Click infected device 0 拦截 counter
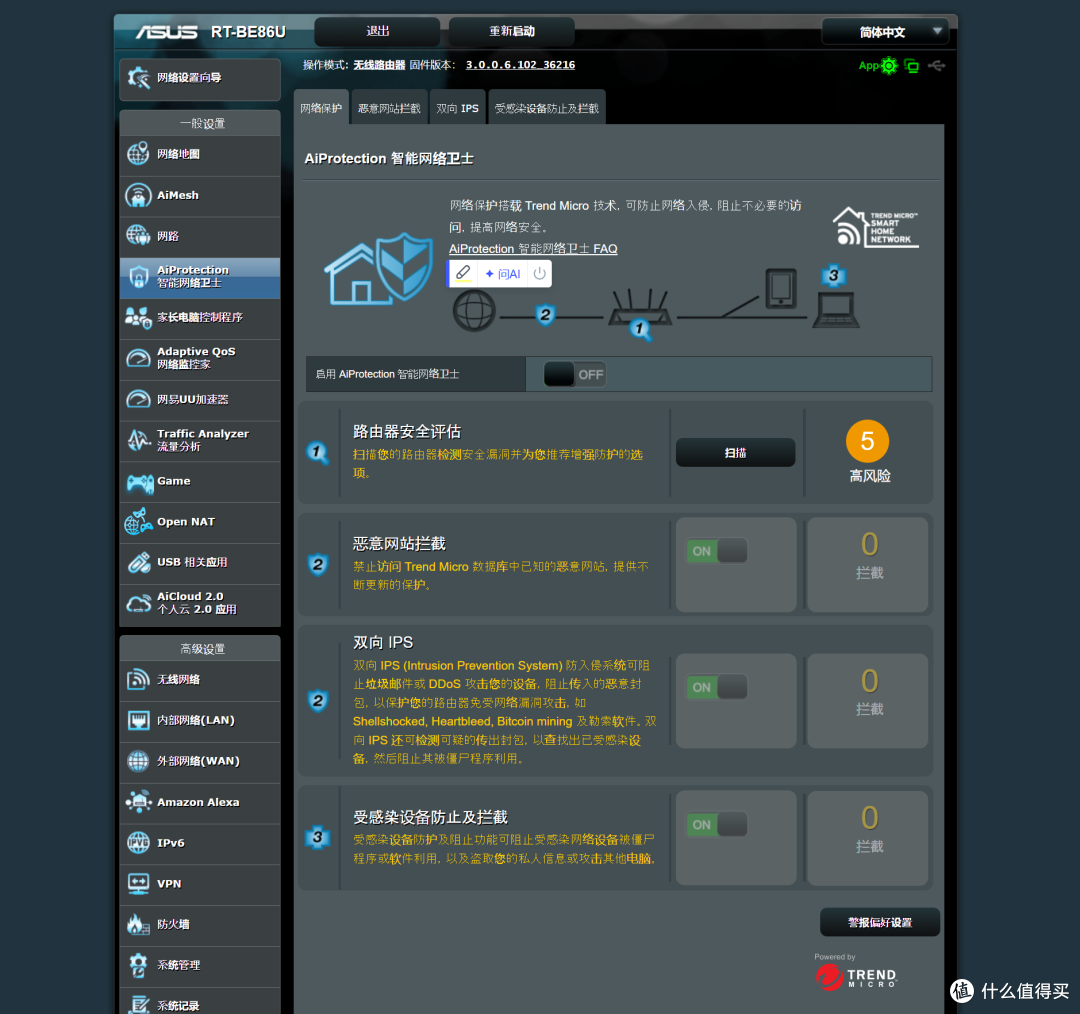 point(869,838)
